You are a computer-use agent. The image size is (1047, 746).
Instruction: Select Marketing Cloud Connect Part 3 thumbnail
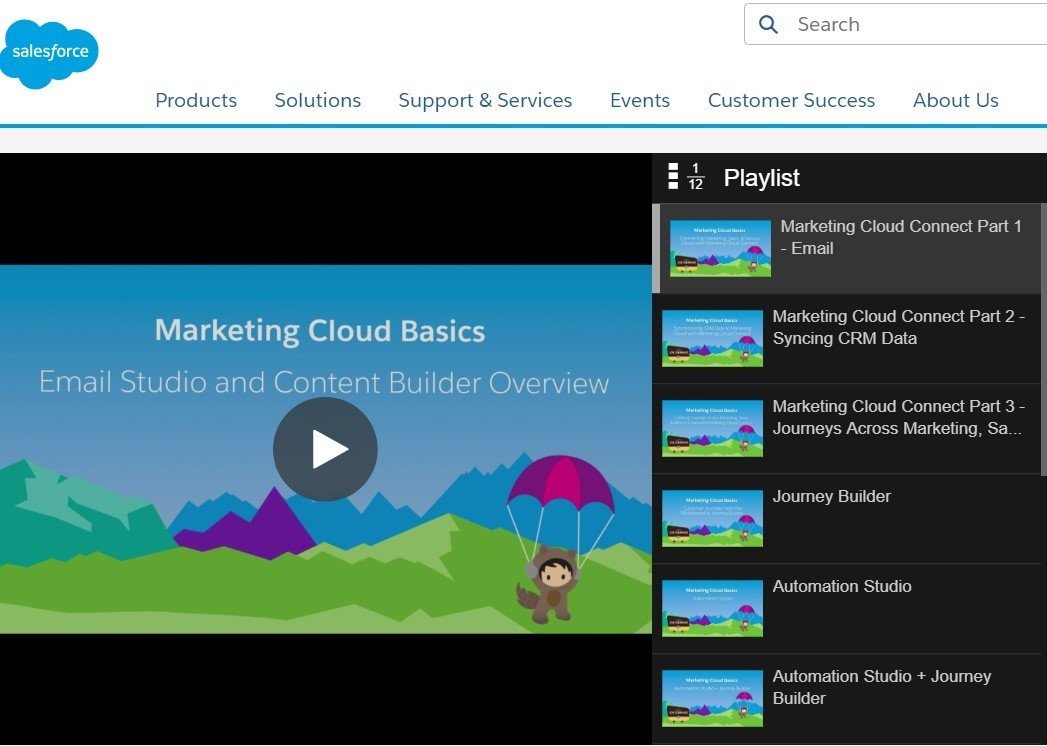[x=712, y=428]
